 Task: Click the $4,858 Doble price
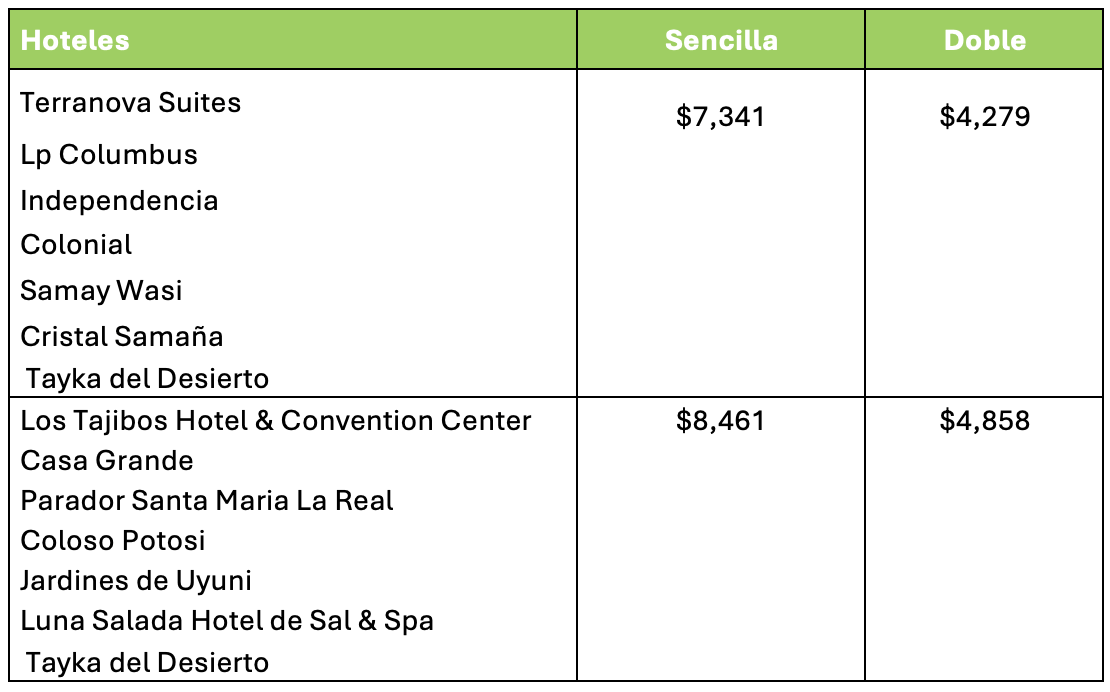pyautogui.click(x=984, y=421)
